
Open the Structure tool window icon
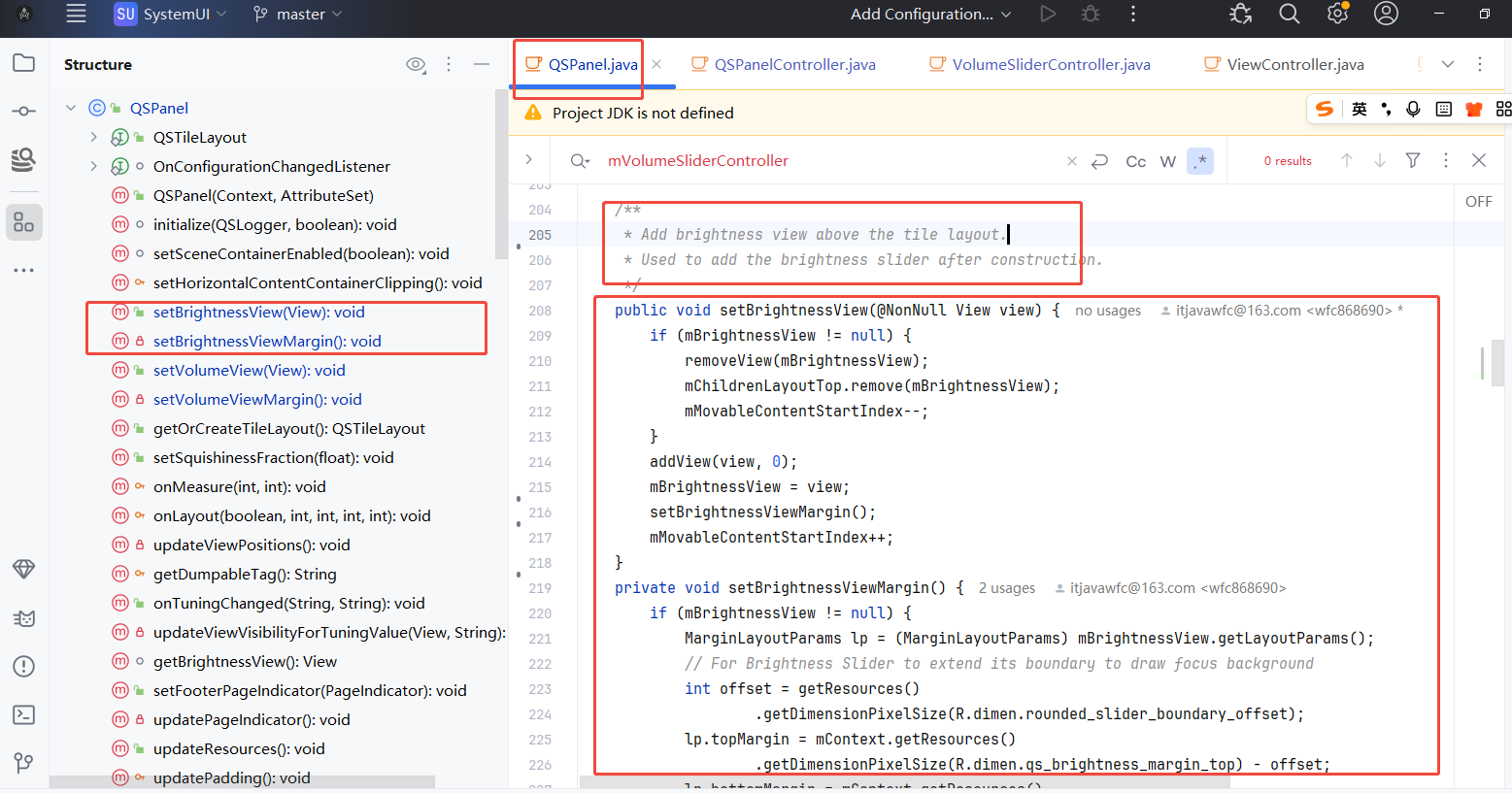24,223
